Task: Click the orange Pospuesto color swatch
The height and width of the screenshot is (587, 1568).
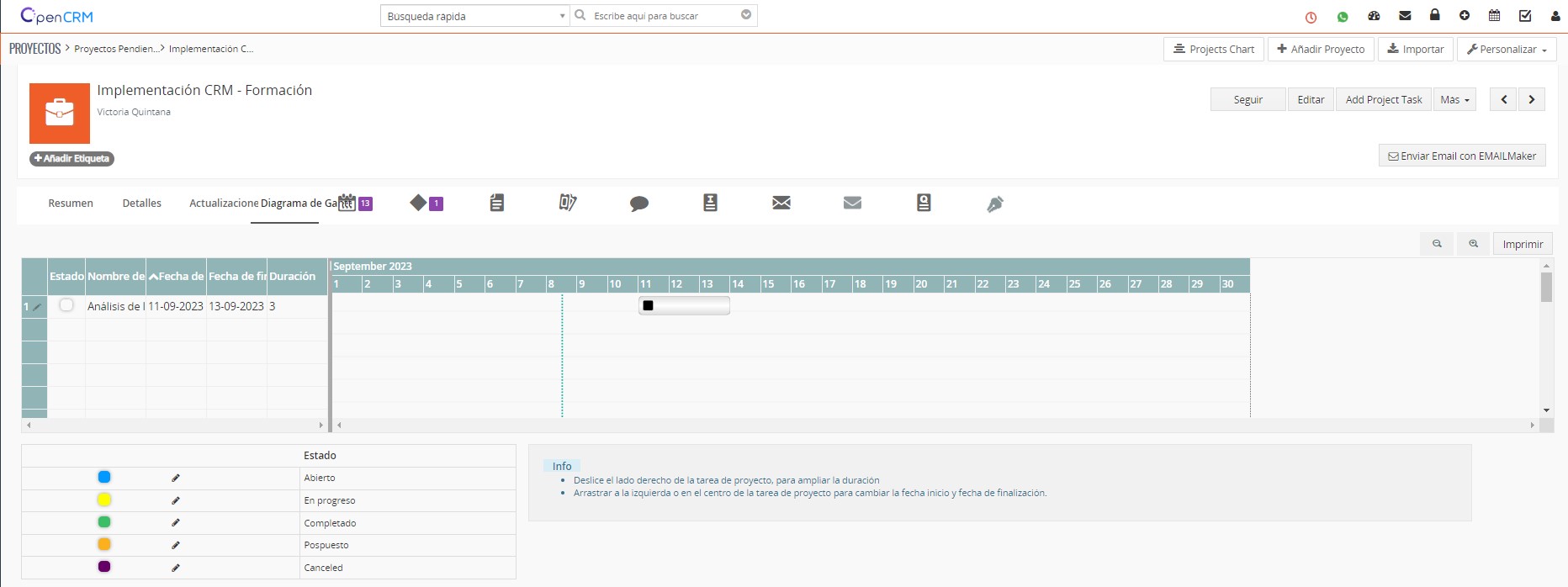Action: 104,544
